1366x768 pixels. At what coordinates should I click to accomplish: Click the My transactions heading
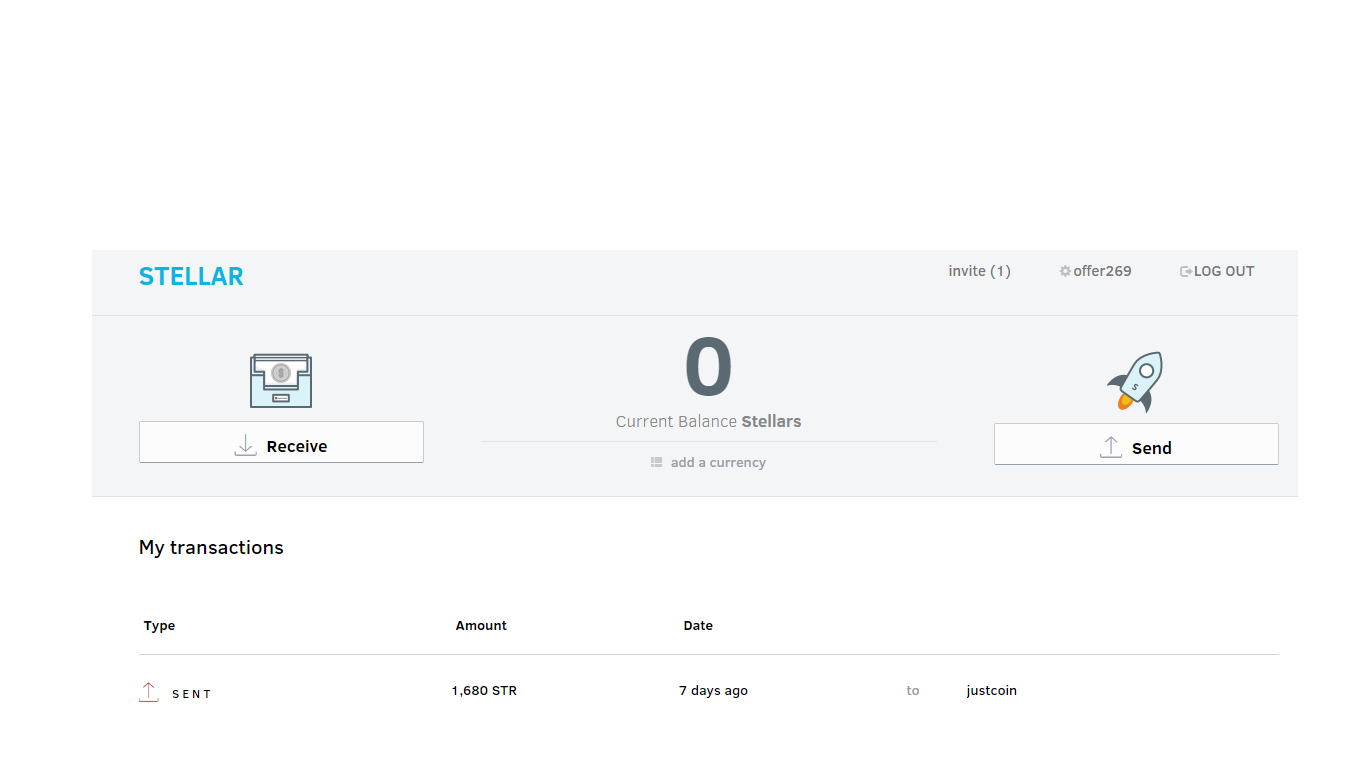pyautogui.click(x=211, y=547)
